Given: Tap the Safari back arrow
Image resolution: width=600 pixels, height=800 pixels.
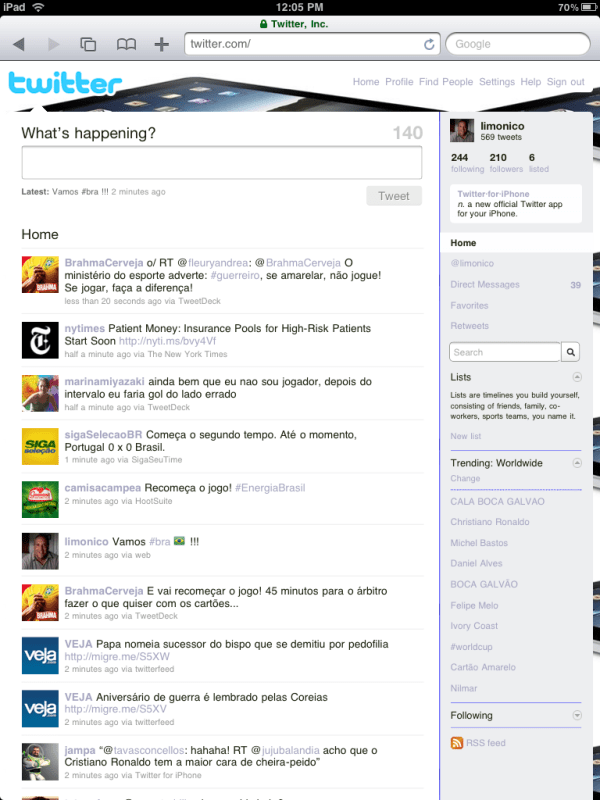Looking at the screenshot, I should 19,44.
